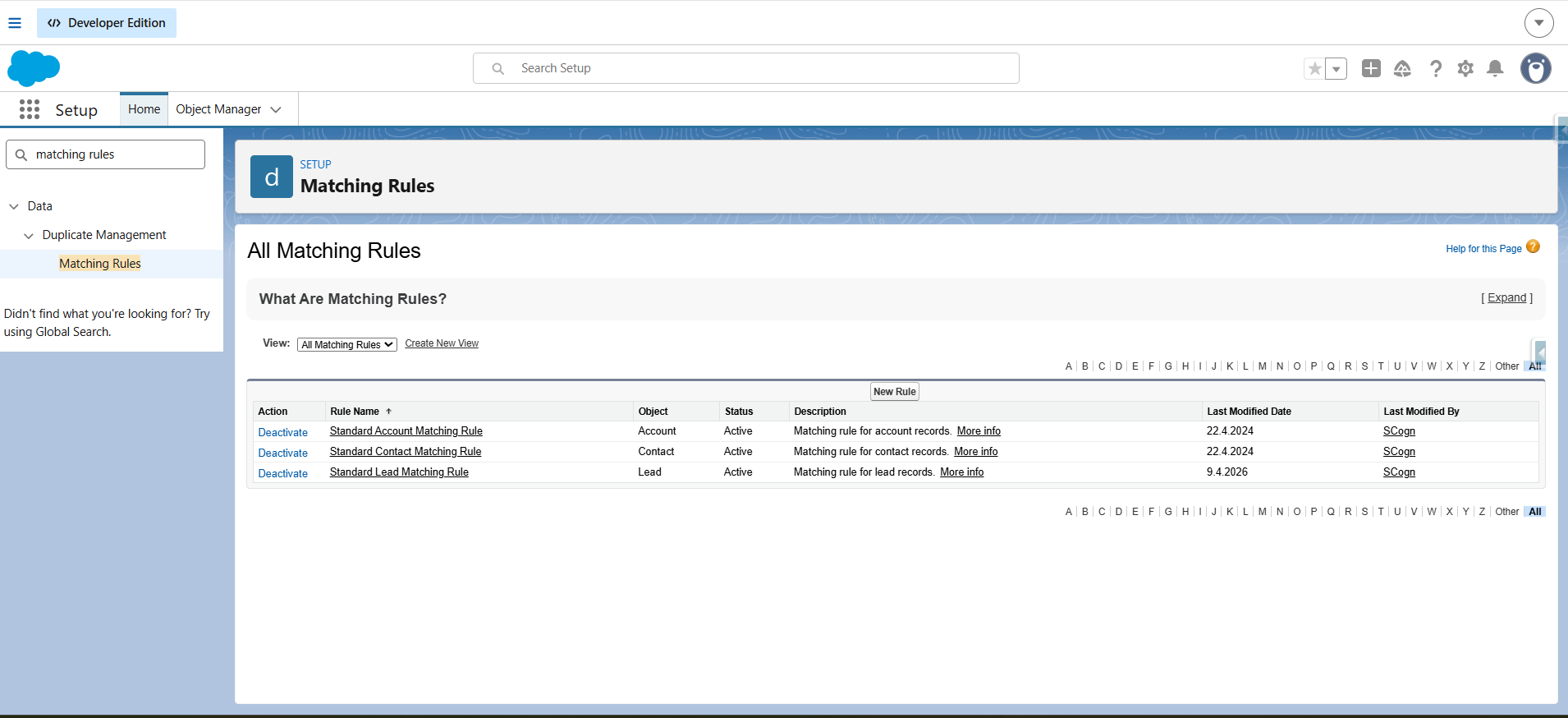Click the New Rule button
The width and height of the screenshot is (1568, 718).
[894, 392]
